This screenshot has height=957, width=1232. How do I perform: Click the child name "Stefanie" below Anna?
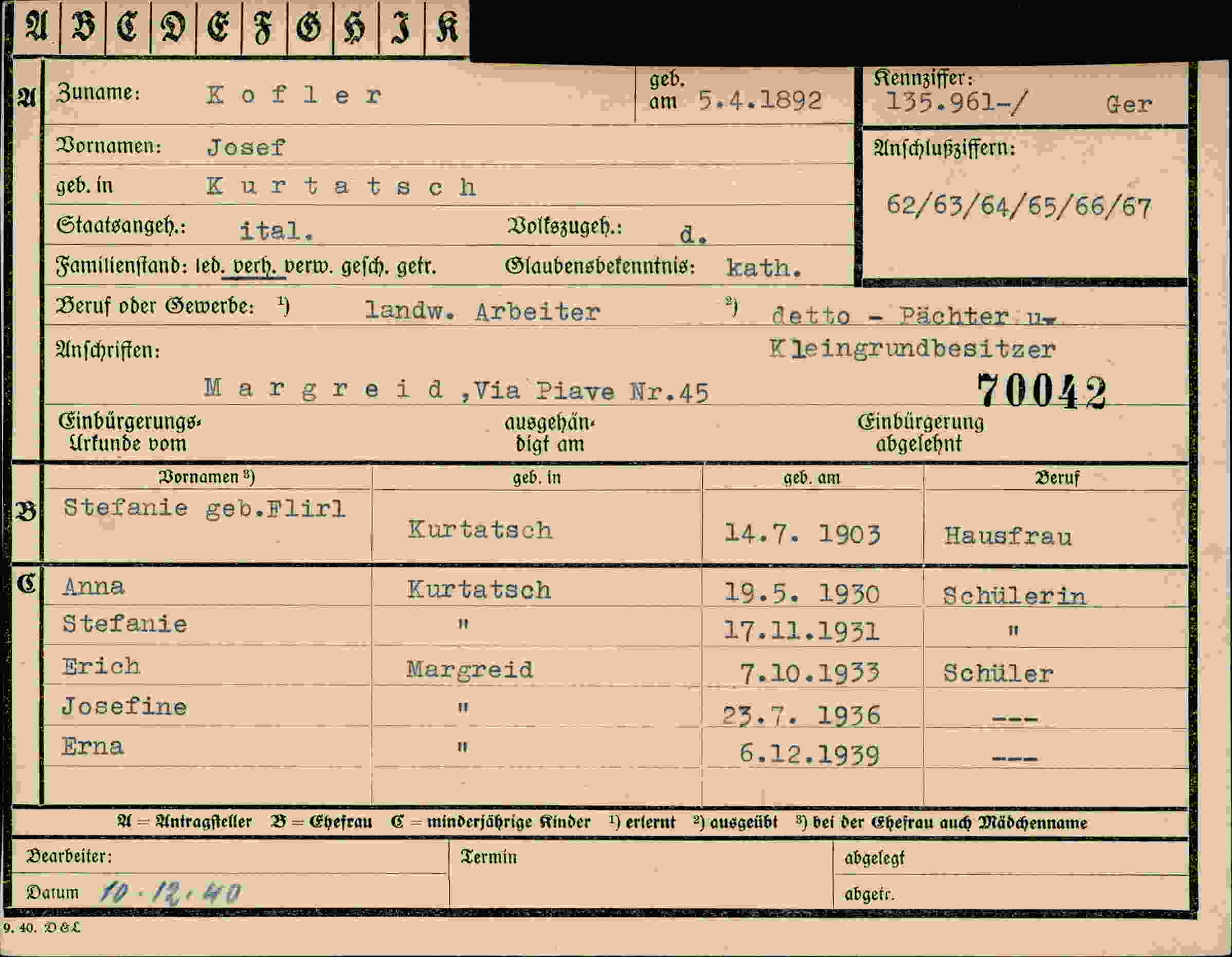[x=124, y=624]
